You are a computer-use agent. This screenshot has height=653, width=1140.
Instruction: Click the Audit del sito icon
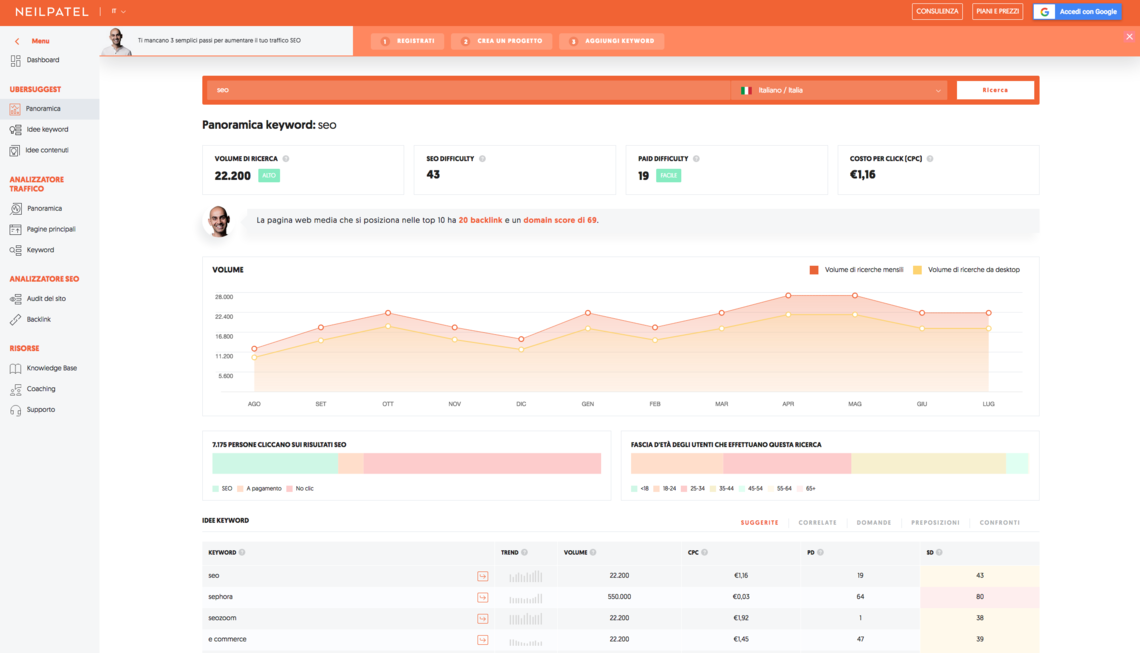(x=15, y=299)
